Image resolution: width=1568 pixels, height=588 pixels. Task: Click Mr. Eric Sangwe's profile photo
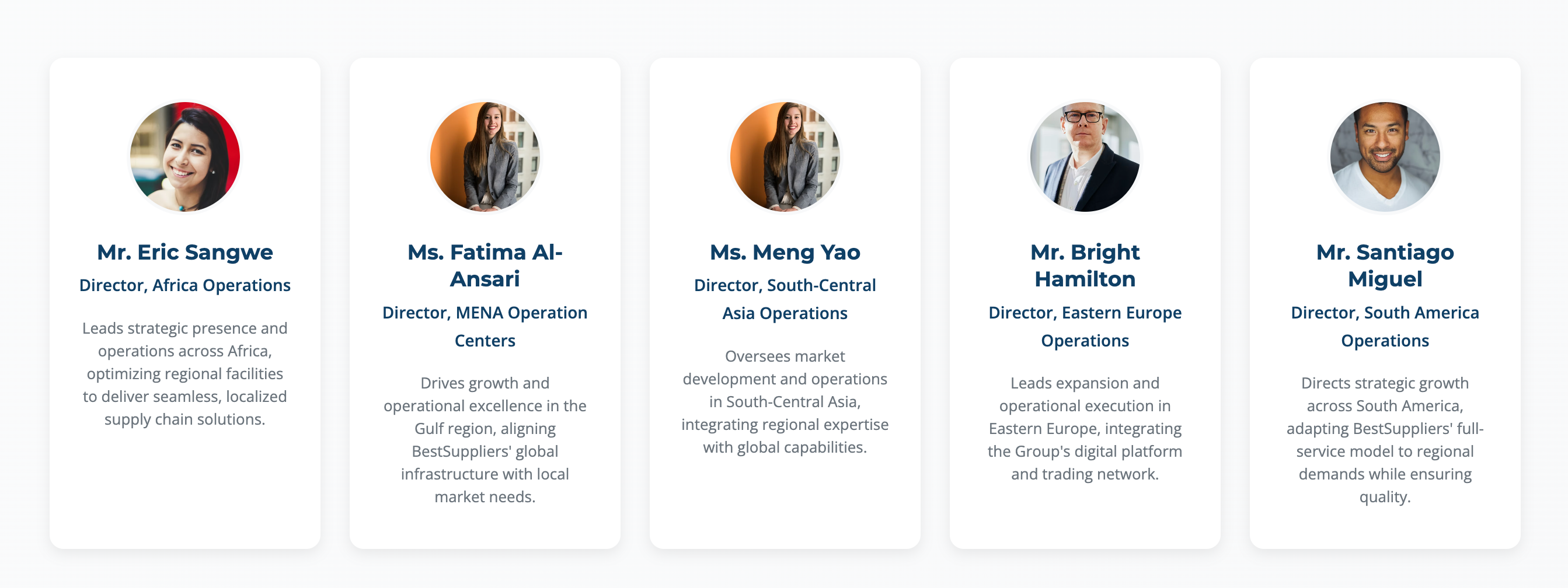185,157
